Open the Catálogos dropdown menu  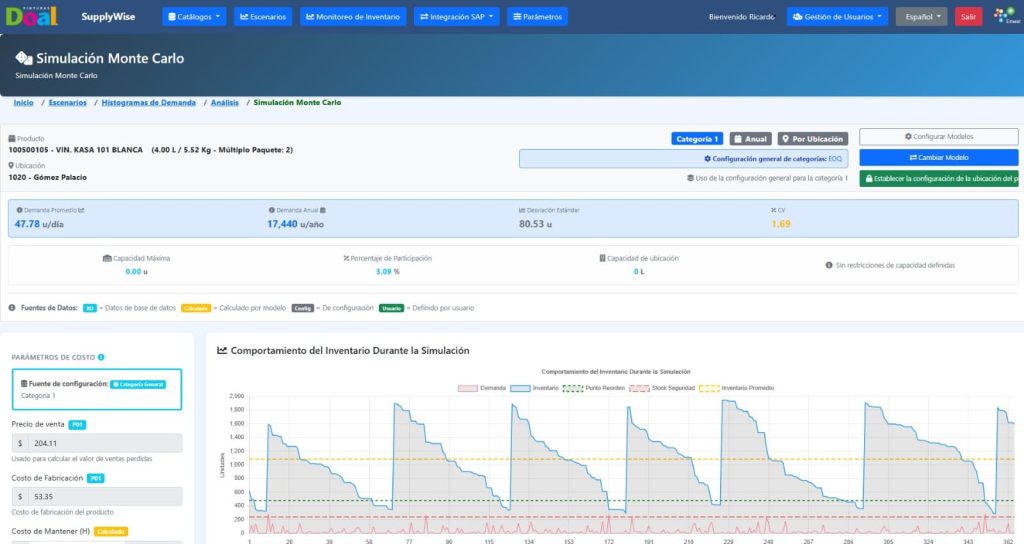pyautogui.click(x=193, y=17)
